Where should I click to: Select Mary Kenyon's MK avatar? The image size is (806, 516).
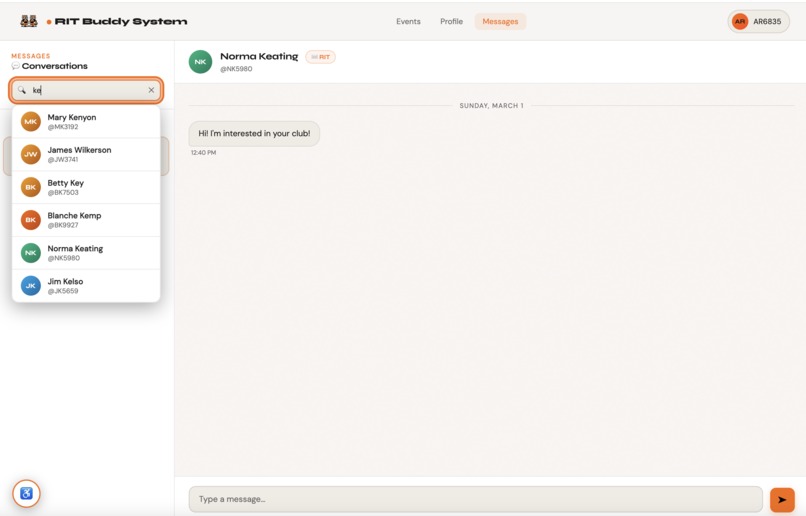coord(31,122)
